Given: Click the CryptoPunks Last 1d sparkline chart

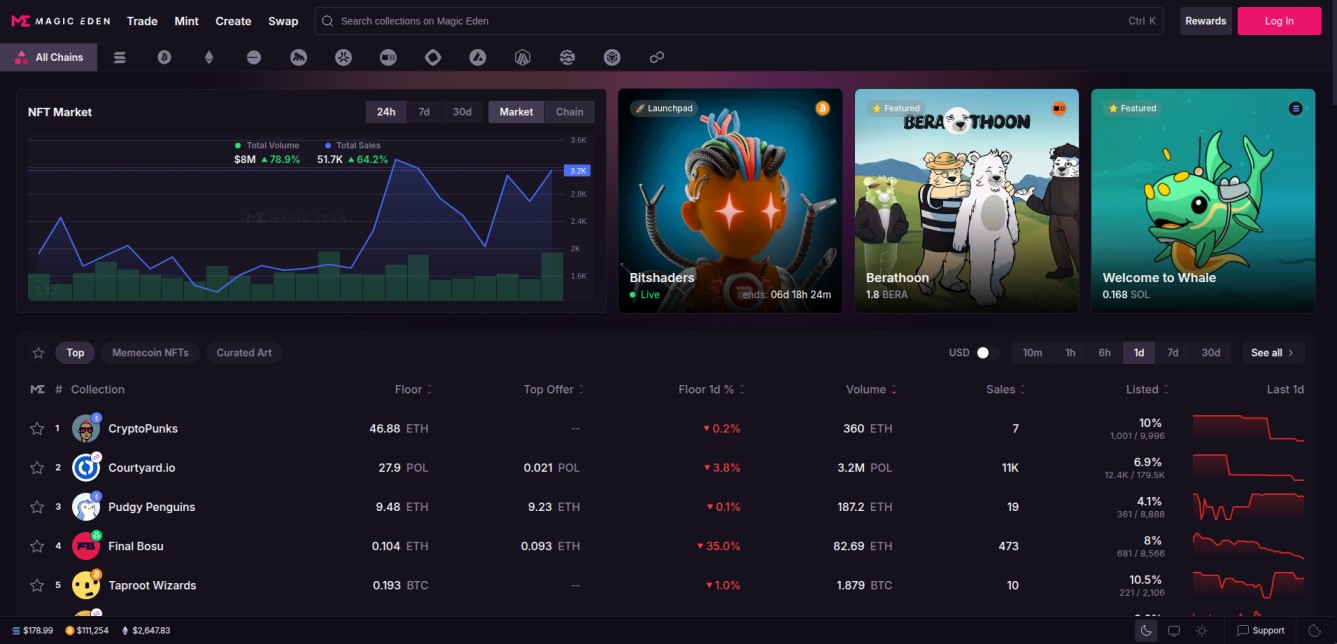Looking at the screenshot, I should pos(1248,429).
